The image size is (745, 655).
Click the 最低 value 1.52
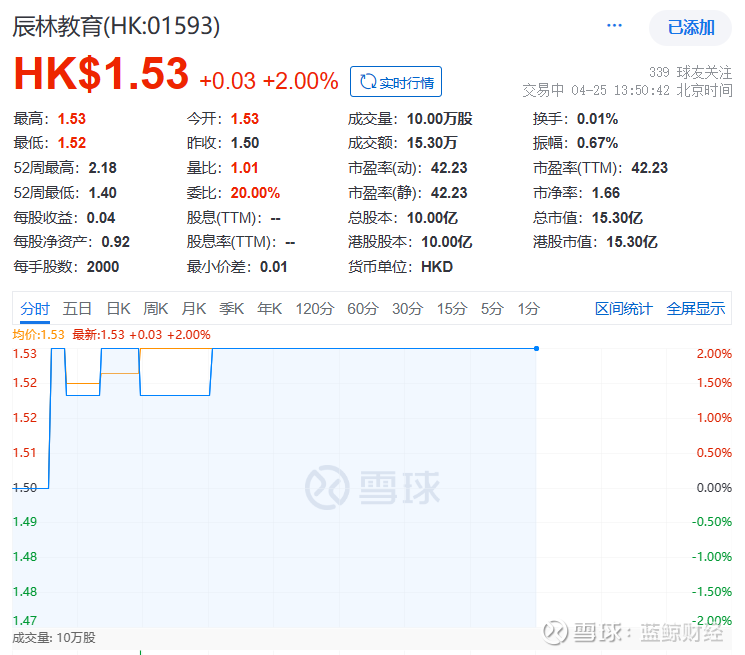tap(72, 143)
